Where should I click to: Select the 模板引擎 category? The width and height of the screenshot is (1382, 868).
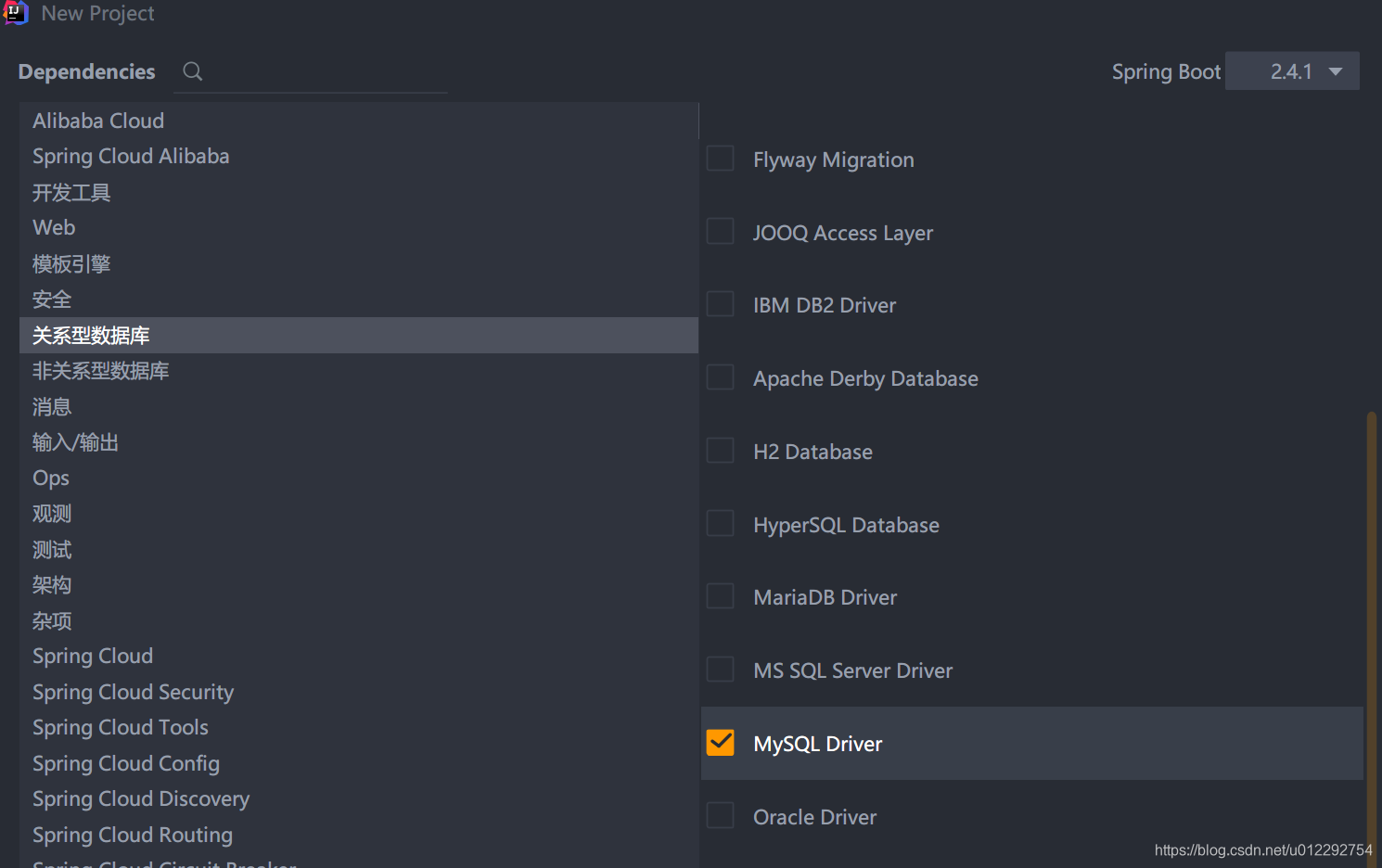point(359,263)
